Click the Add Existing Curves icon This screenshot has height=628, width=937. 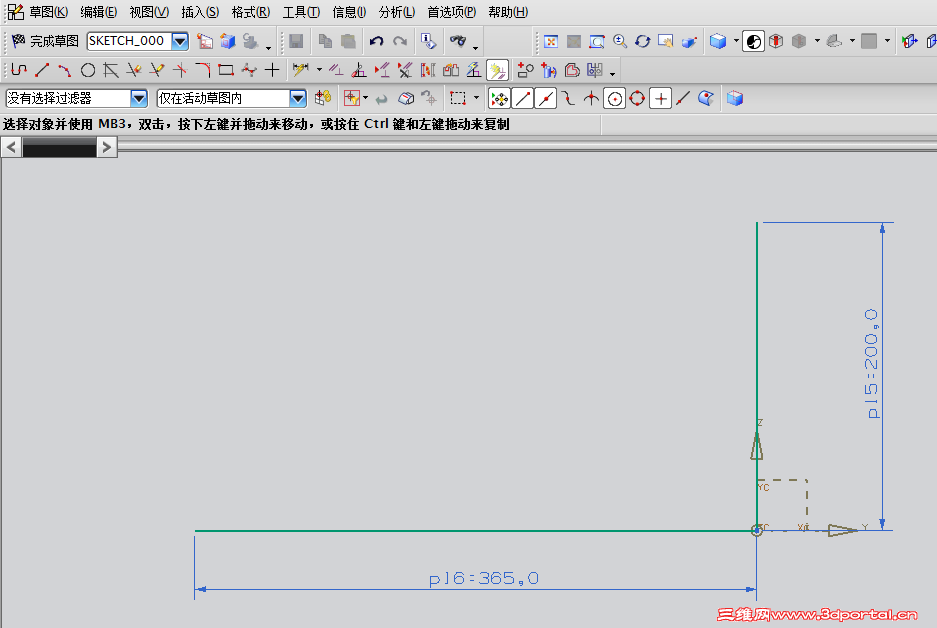point(525,71)
